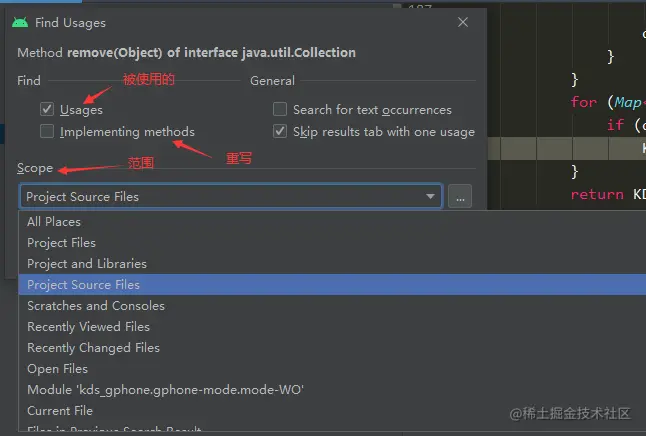This screenshot has height=436, width=646.
Task: Click the 'if' keyword in the editor
Action: pyautogui.click(x=615, y=124)
